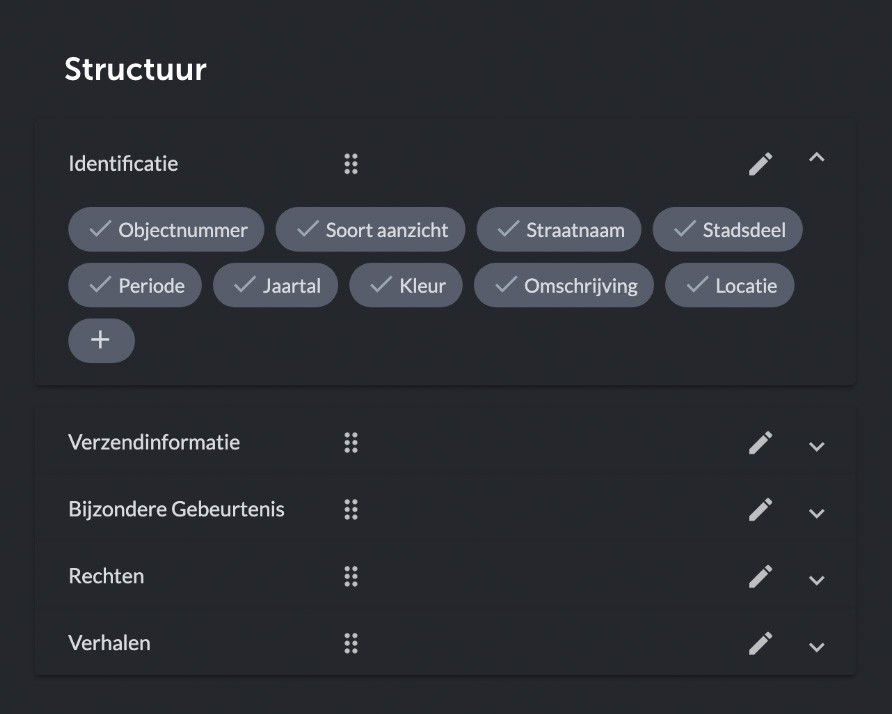Toggle the Kleur chip off
The image size is (892, 714).
click(406, 286)
